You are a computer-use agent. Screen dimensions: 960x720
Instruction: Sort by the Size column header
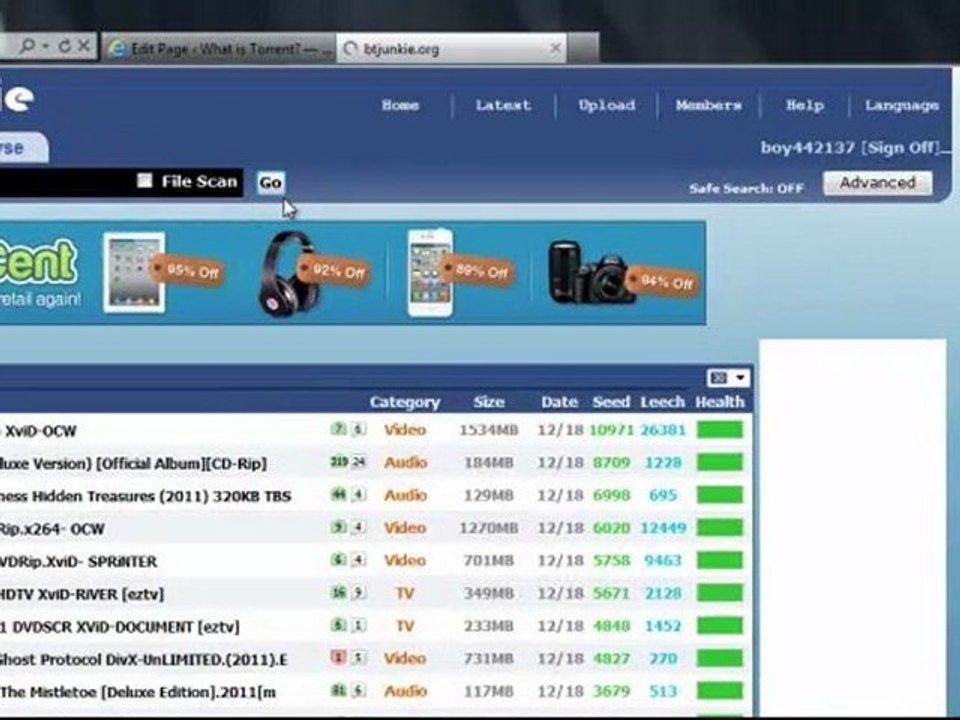click(489, 402)
